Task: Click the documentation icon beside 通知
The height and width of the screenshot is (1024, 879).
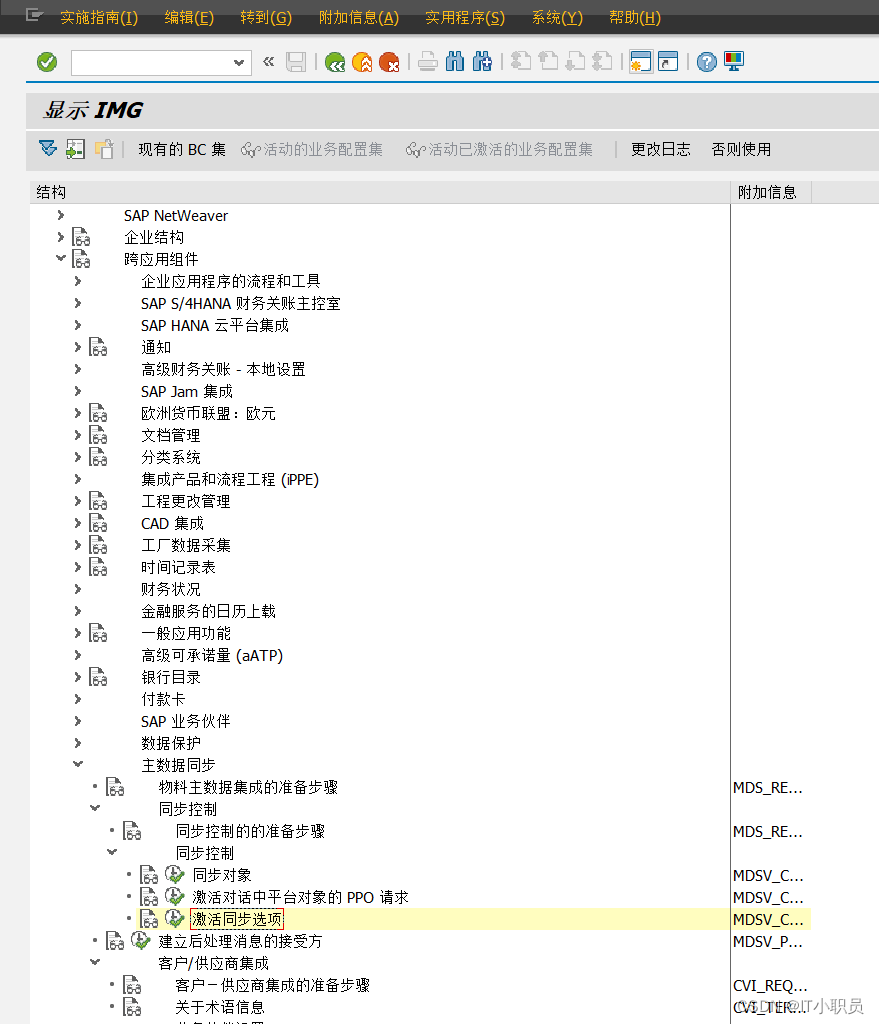Action: point(98,347)
